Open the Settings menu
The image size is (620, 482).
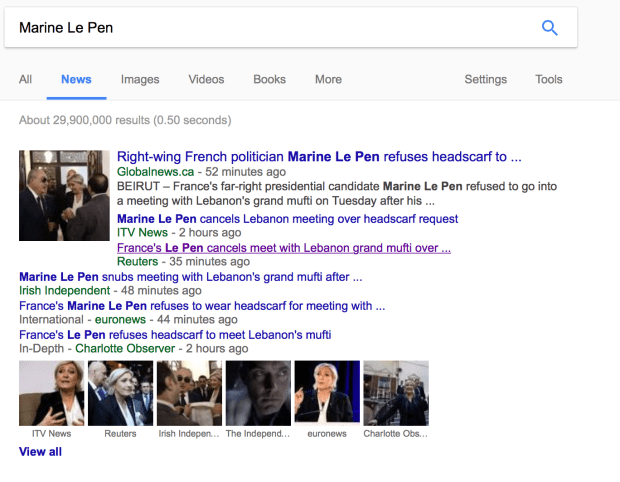click(x=485, y=80)
